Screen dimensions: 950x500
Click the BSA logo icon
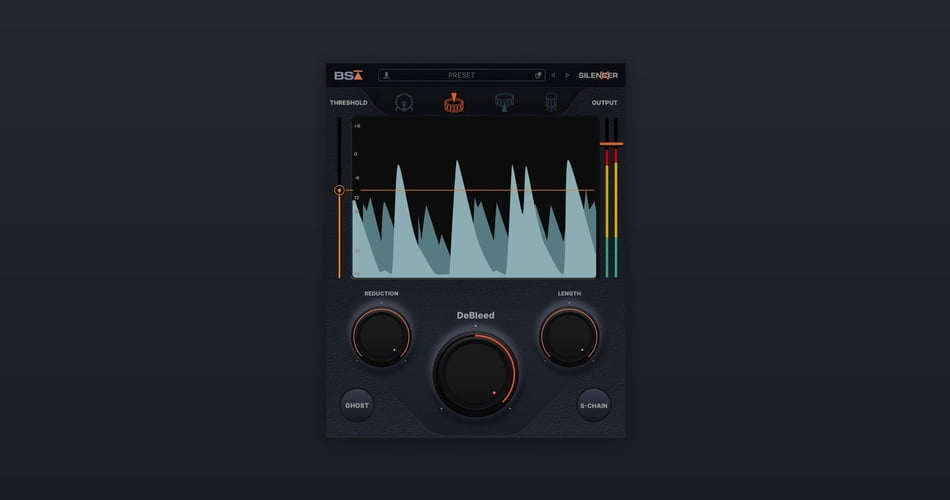coord(348,75)
